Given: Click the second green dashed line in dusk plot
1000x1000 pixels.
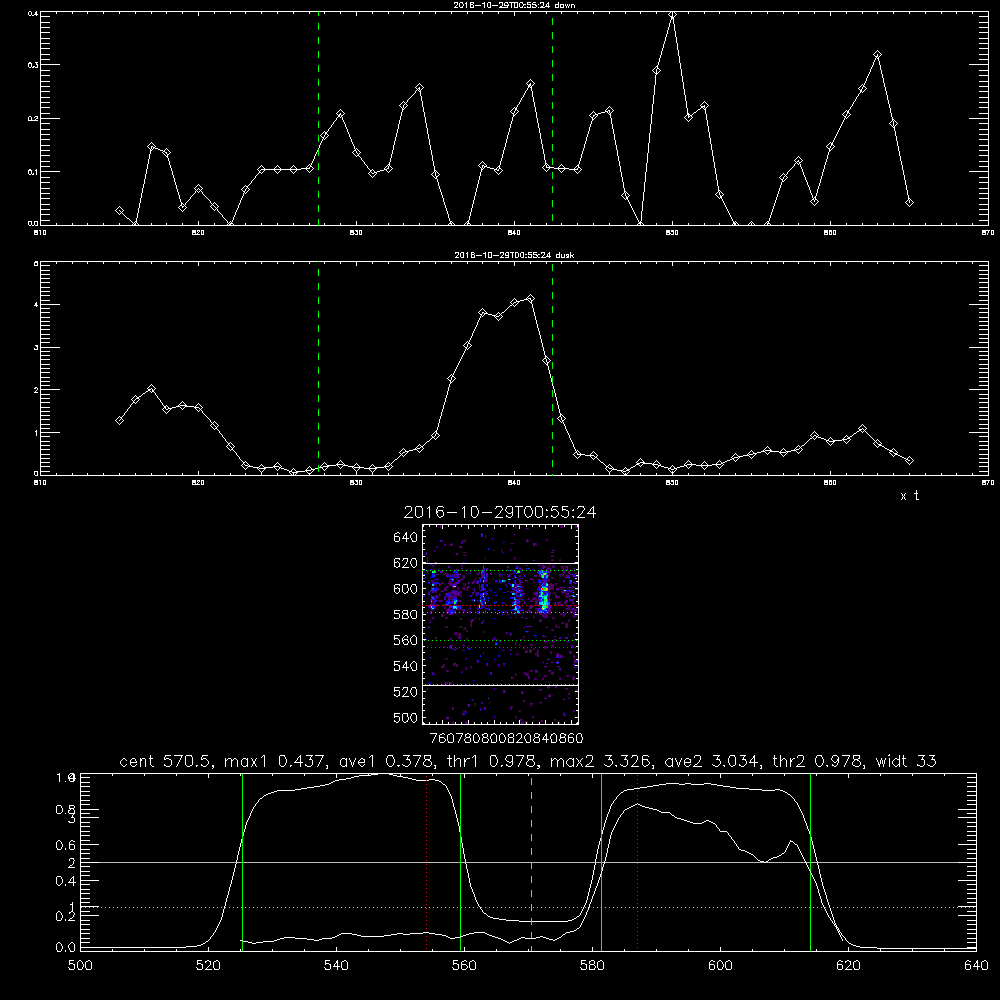Looking at the screenshot, I should (x=552, y=368).
